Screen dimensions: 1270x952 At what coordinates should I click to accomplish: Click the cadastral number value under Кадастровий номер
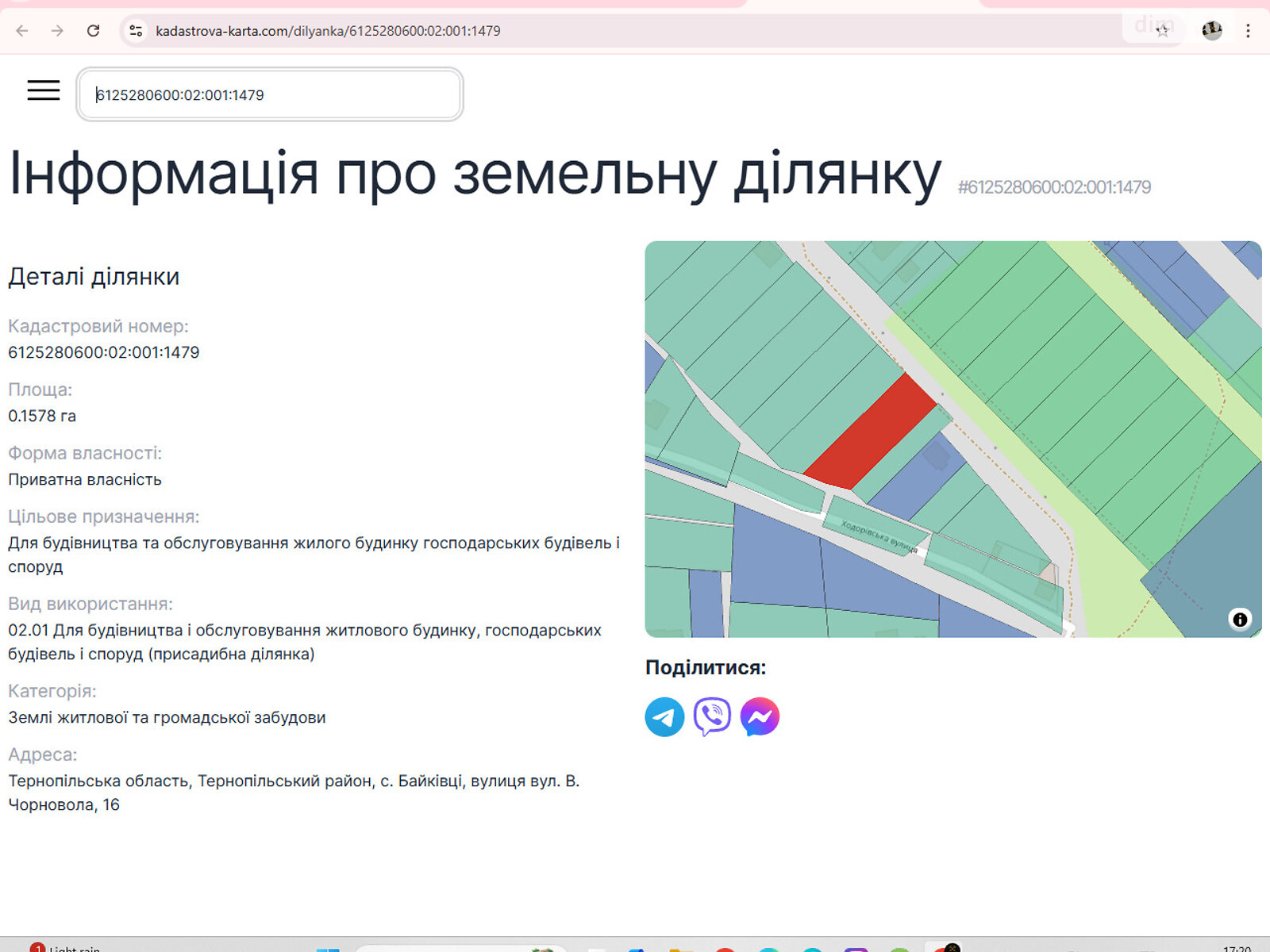click(104, 352)
